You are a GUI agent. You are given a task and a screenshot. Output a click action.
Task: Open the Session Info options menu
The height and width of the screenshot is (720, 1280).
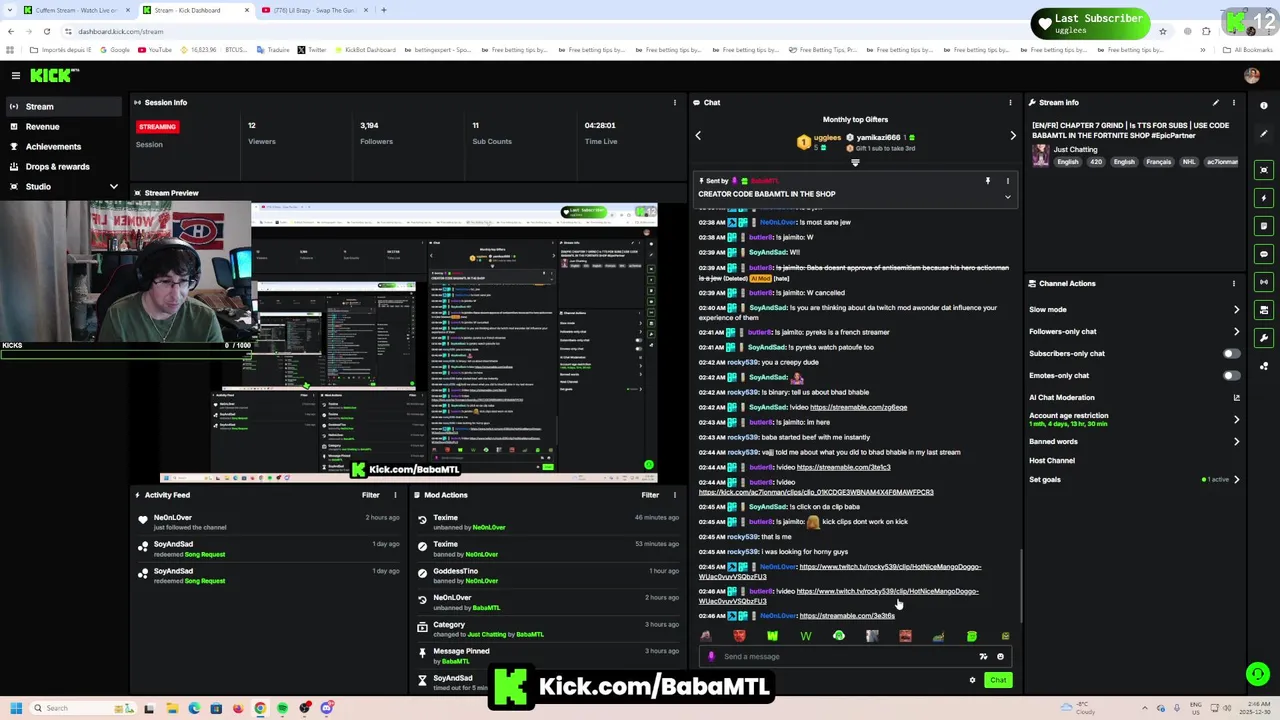675,102
